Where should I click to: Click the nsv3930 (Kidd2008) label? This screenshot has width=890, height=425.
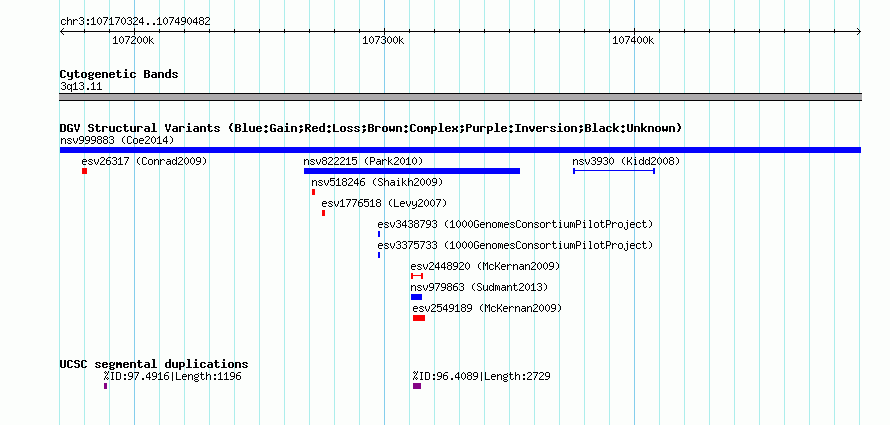click(626, 161)
